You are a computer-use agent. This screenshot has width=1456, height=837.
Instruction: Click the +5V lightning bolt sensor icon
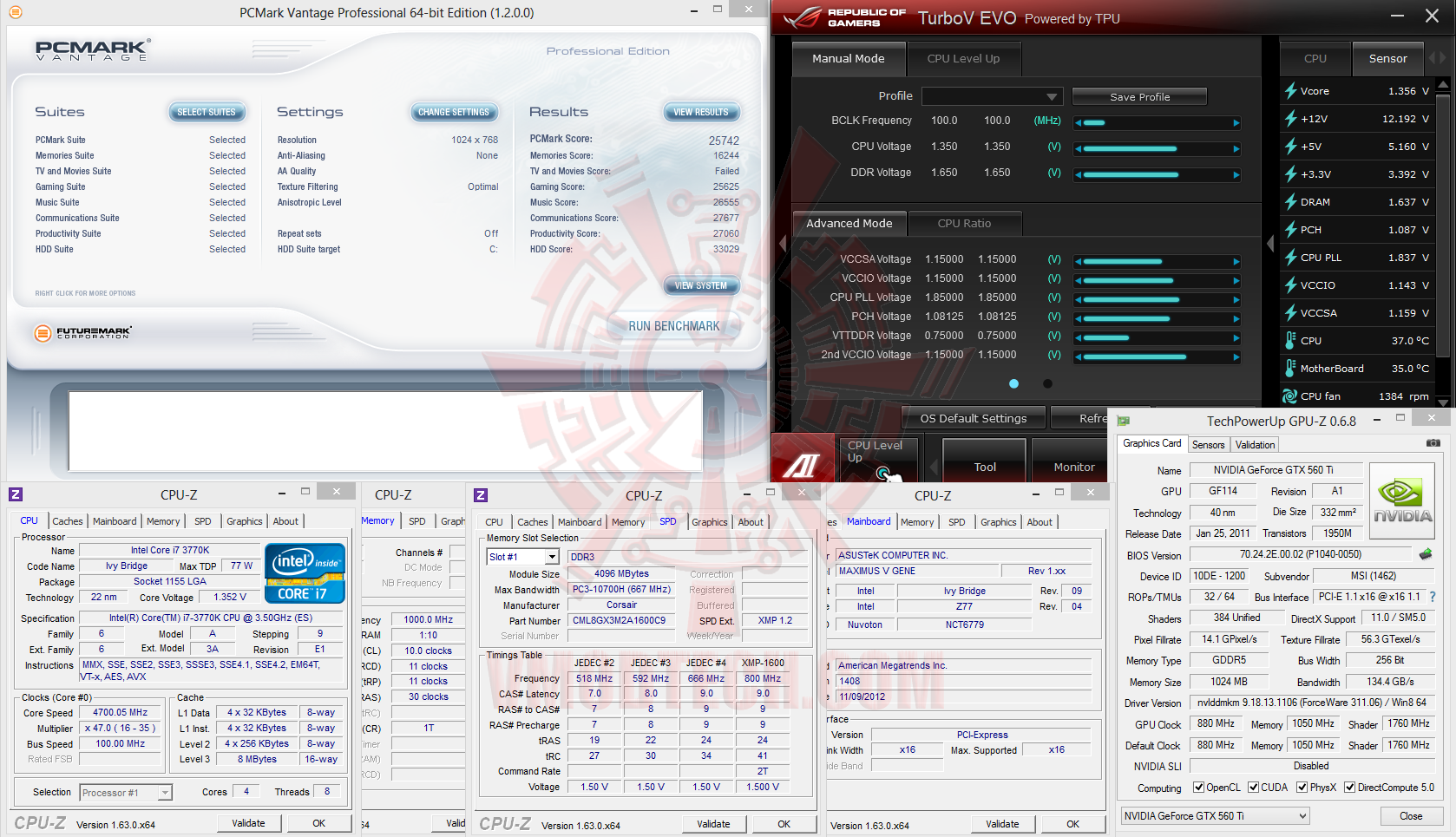(1290, 147)
